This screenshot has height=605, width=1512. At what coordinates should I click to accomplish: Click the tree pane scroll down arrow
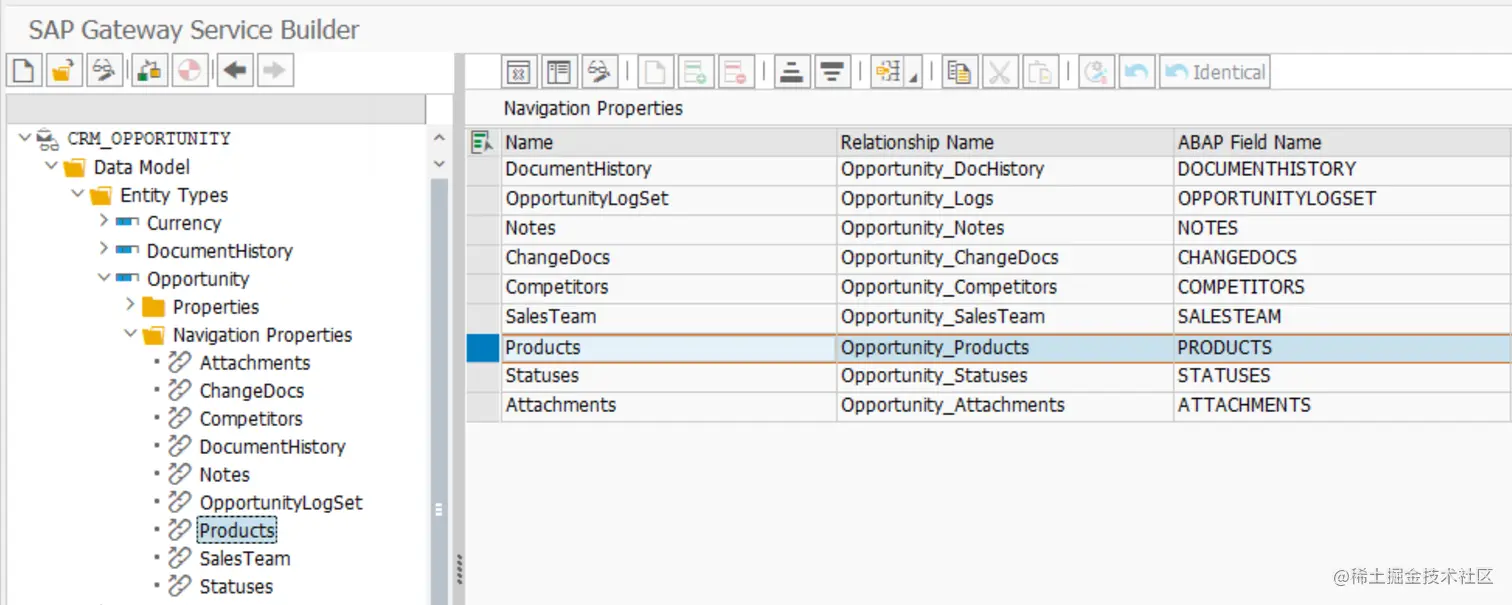coord(440,164)
